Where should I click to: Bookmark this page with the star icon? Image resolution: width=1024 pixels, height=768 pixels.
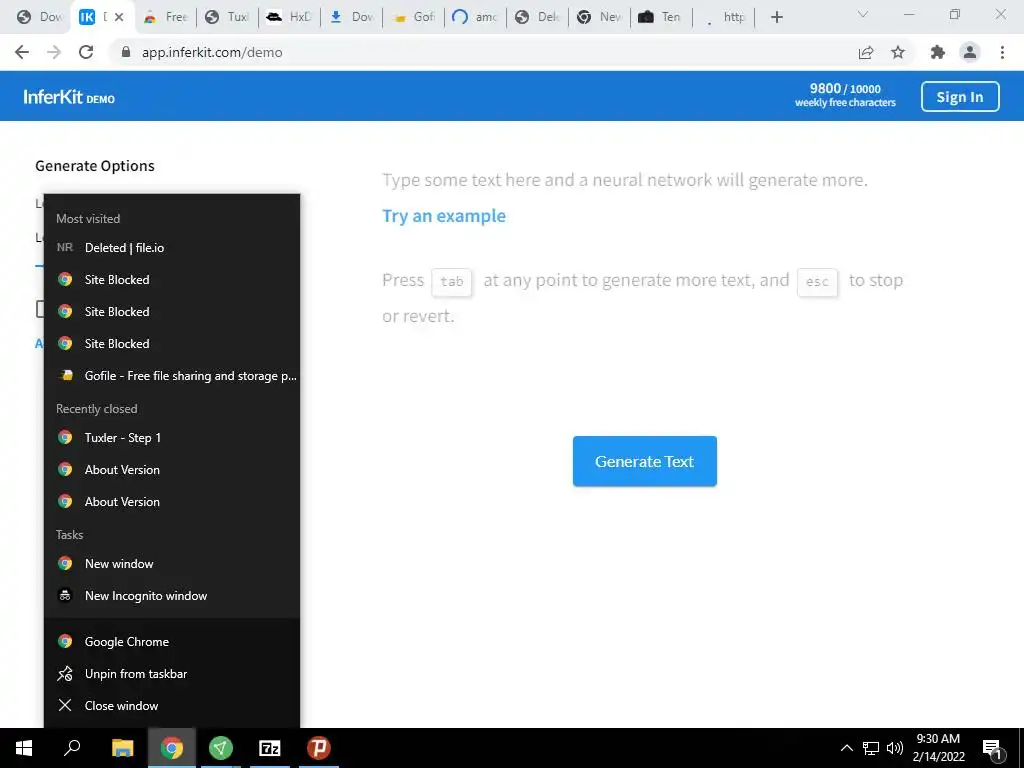tap(898, 52)
